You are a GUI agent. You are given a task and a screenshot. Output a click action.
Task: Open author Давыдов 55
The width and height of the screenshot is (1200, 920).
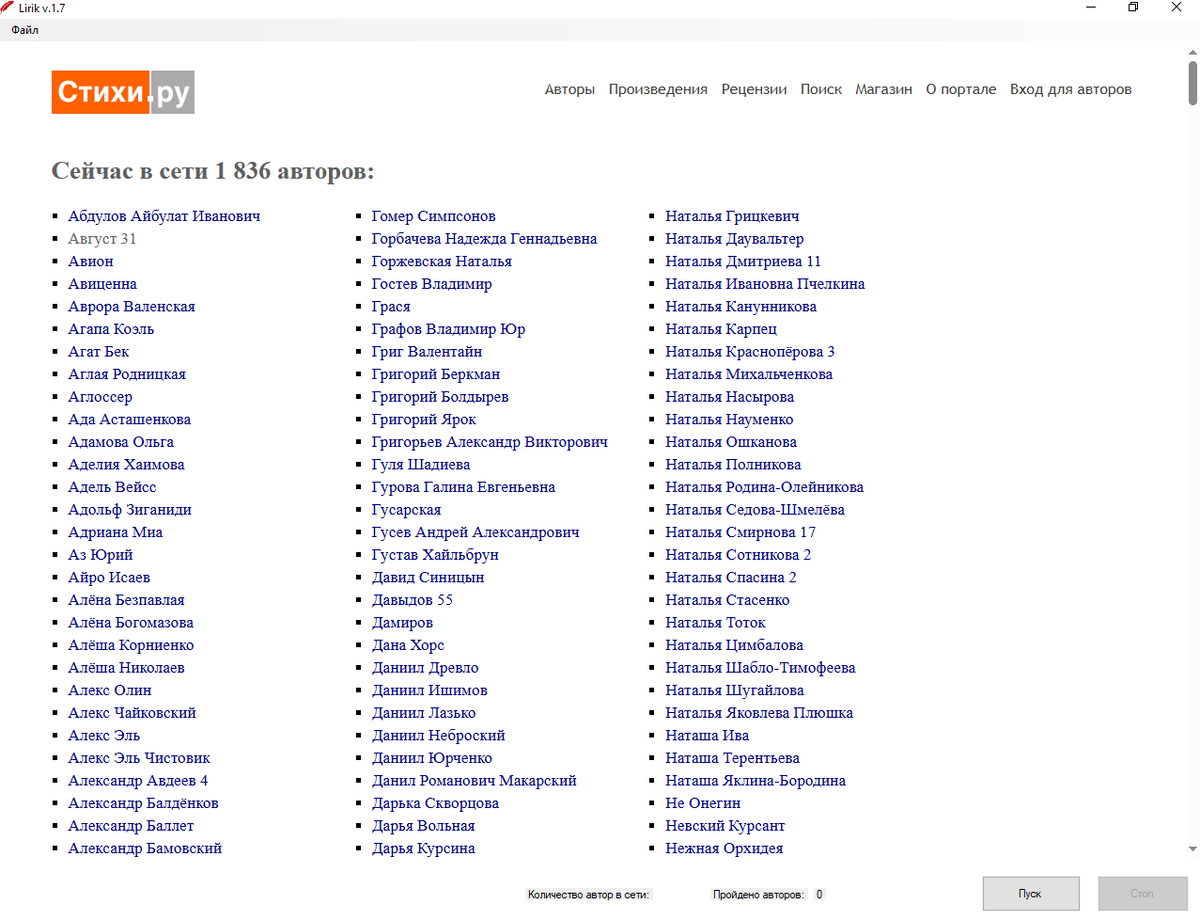[412, 600]
